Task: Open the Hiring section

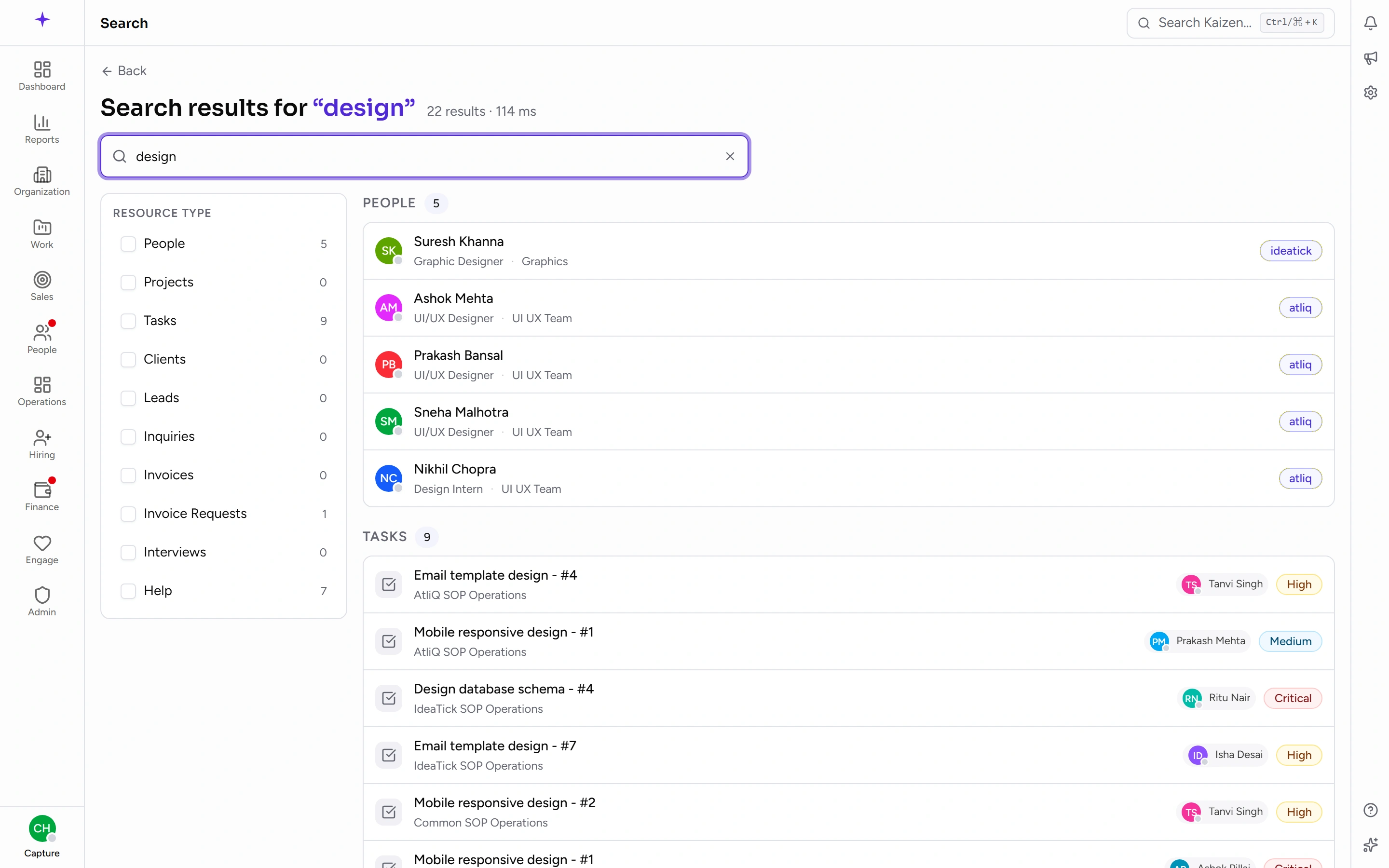Action: click(x=42, y=444)
